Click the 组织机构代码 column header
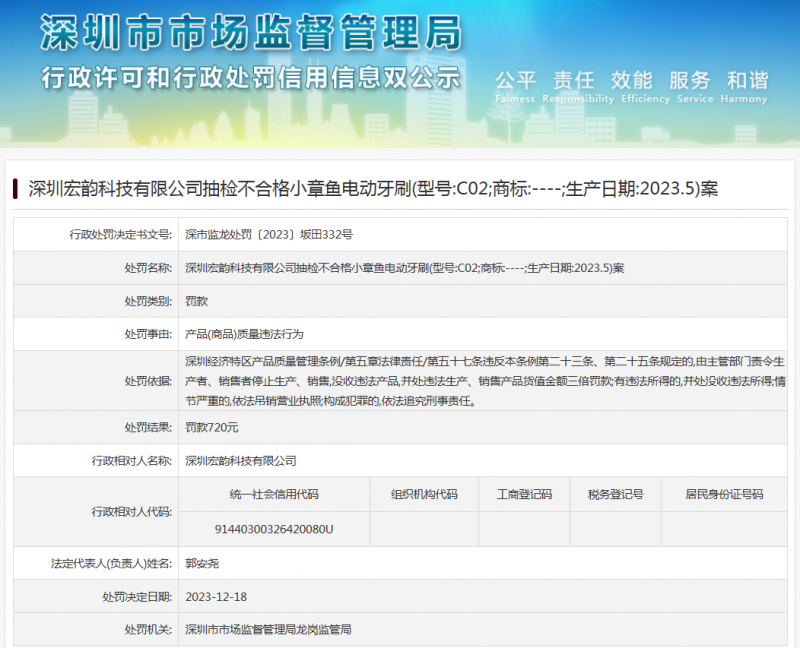800x648 pixels. 424,494
